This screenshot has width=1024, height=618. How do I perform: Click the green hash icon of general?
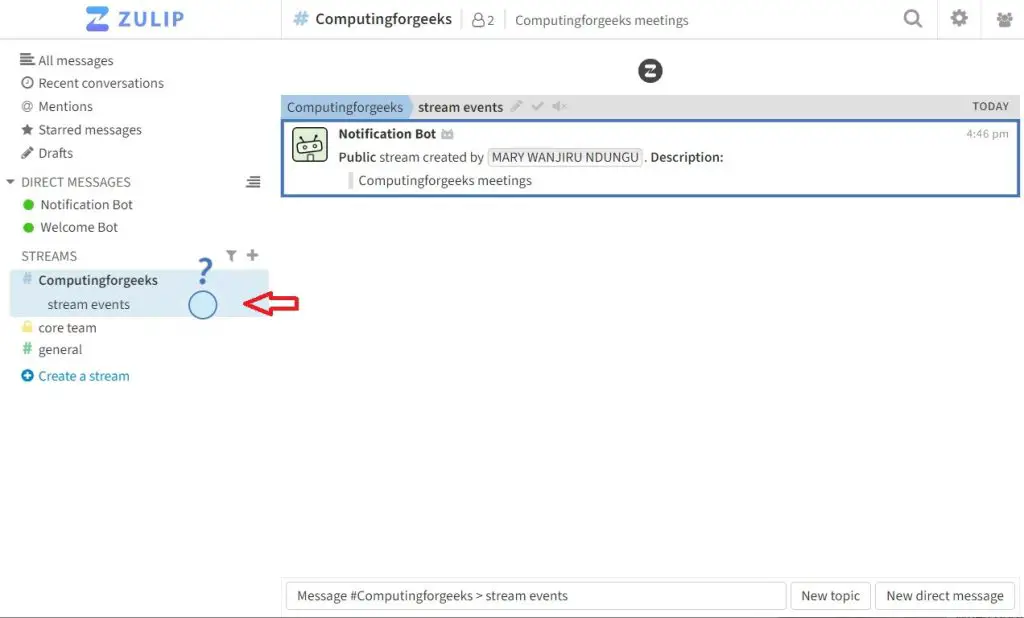[x=27, y=349]
